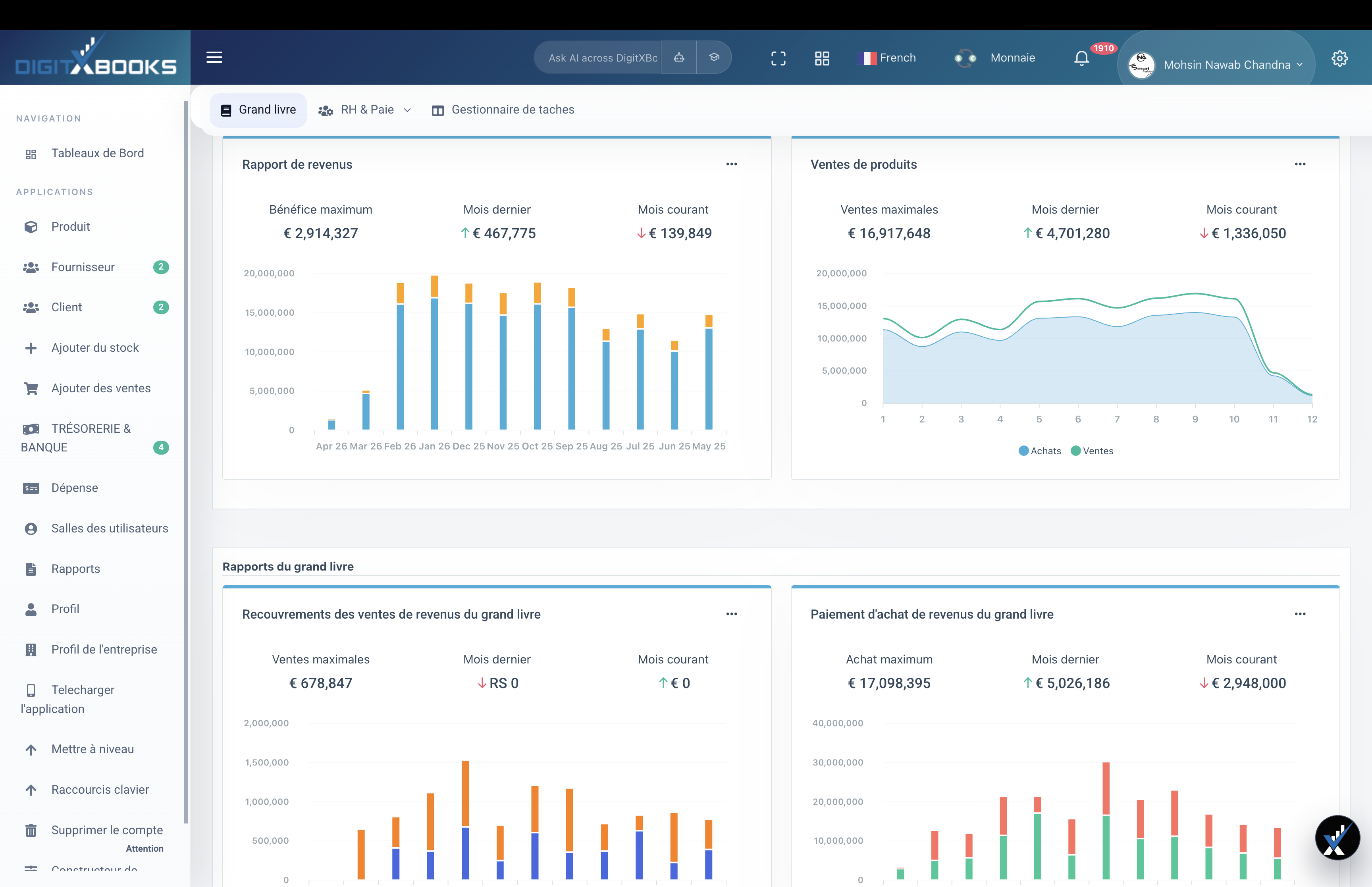This screenshot has width=1372, height=887.
Task: Open notifications bell with 1910 badge
Action: click(x=1081, y=58)
